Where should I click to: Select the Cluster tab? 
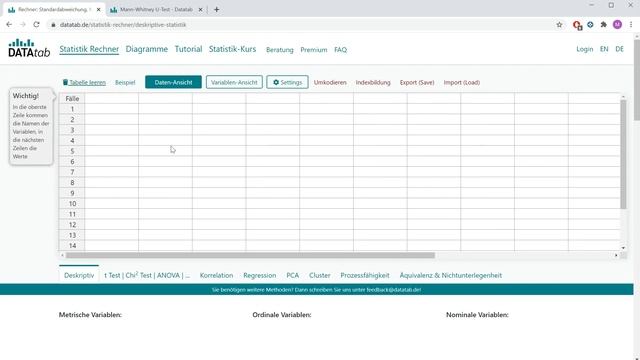pyautogui.click(x=320, y=276)
